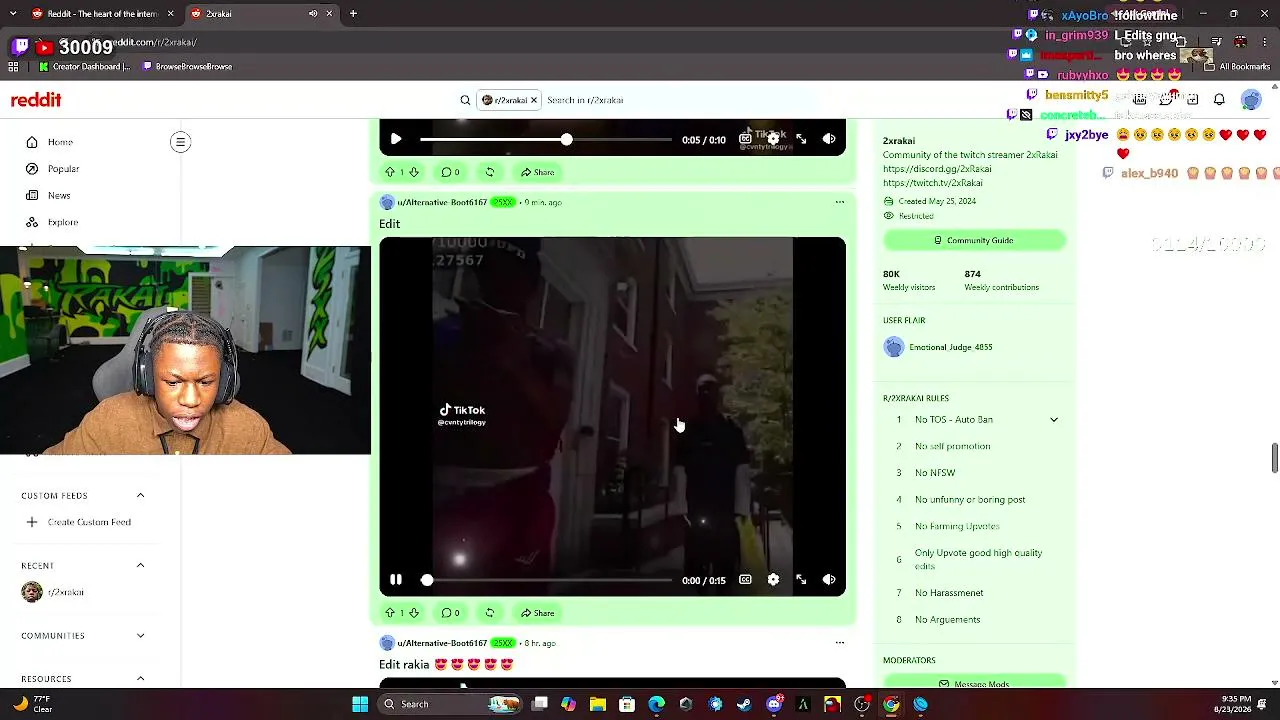1280x720 pixels.
Task: Open Discord from the taskbar
Action: tap(774, 704)
